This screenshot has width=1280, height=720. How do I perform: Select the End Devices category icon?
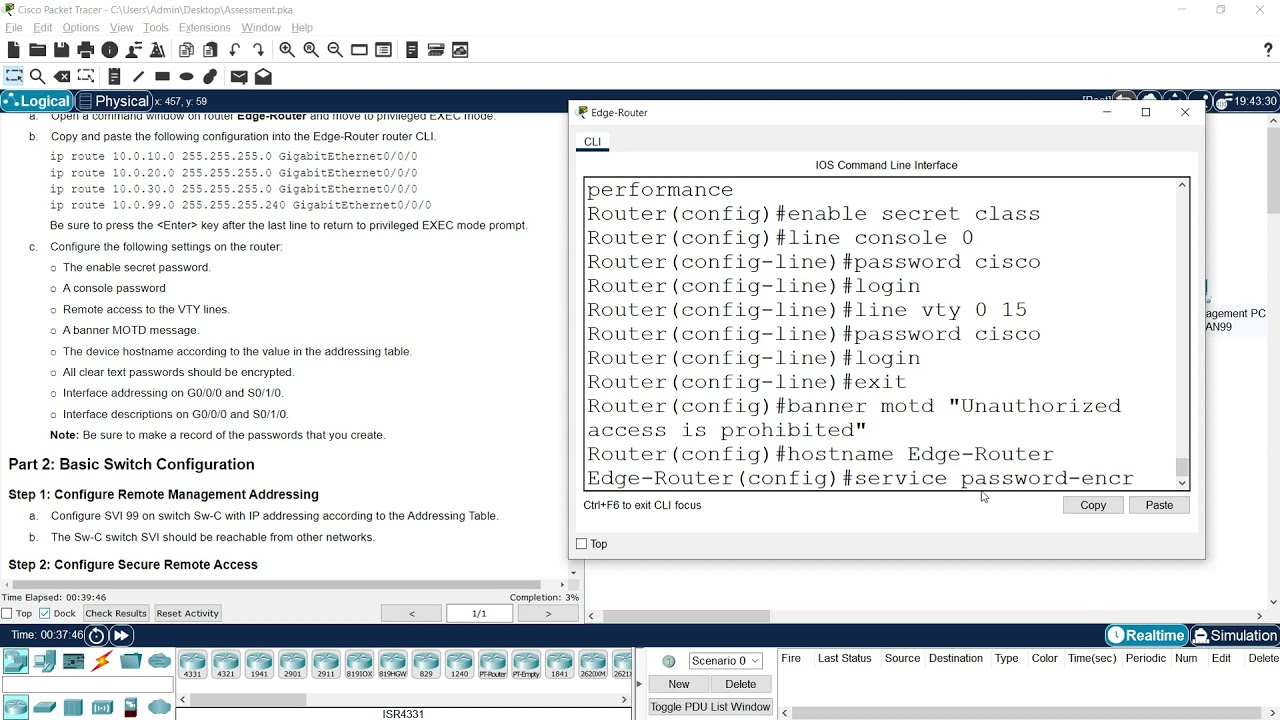tap(44, 661)
